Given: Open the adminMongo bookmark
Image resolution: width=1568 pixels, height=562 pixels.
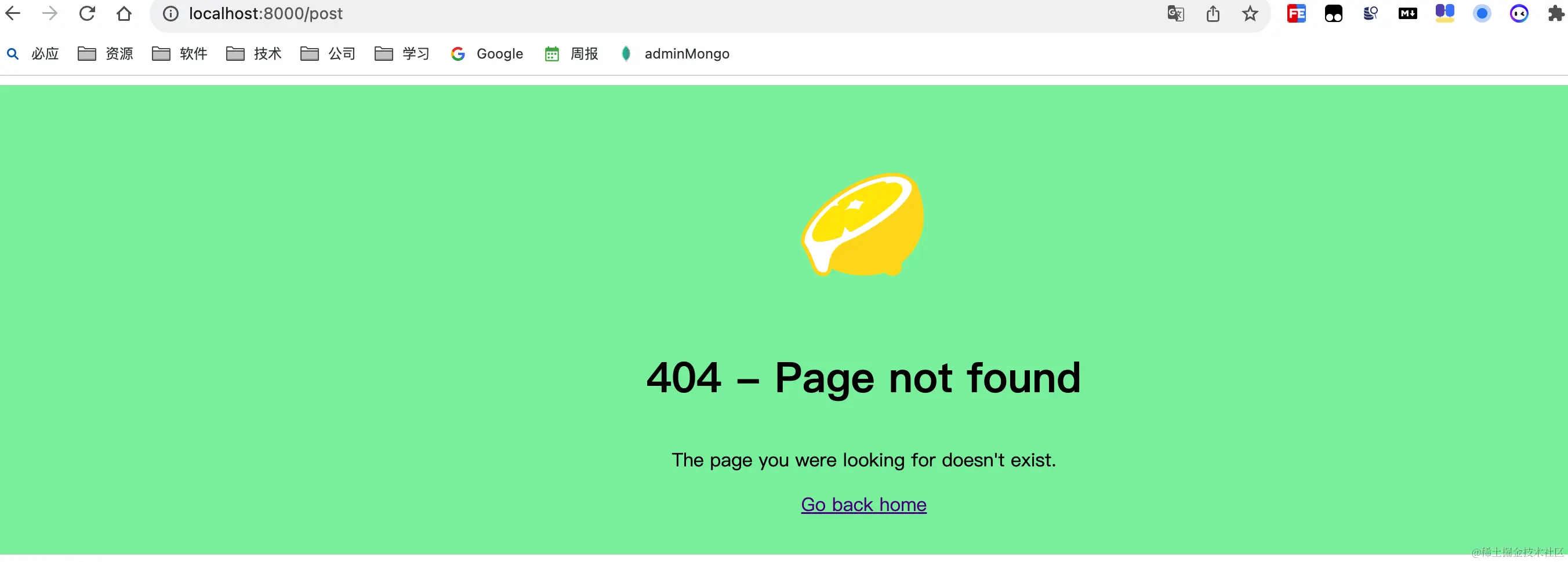Looking at the screenshot, I should click(674, 53).
